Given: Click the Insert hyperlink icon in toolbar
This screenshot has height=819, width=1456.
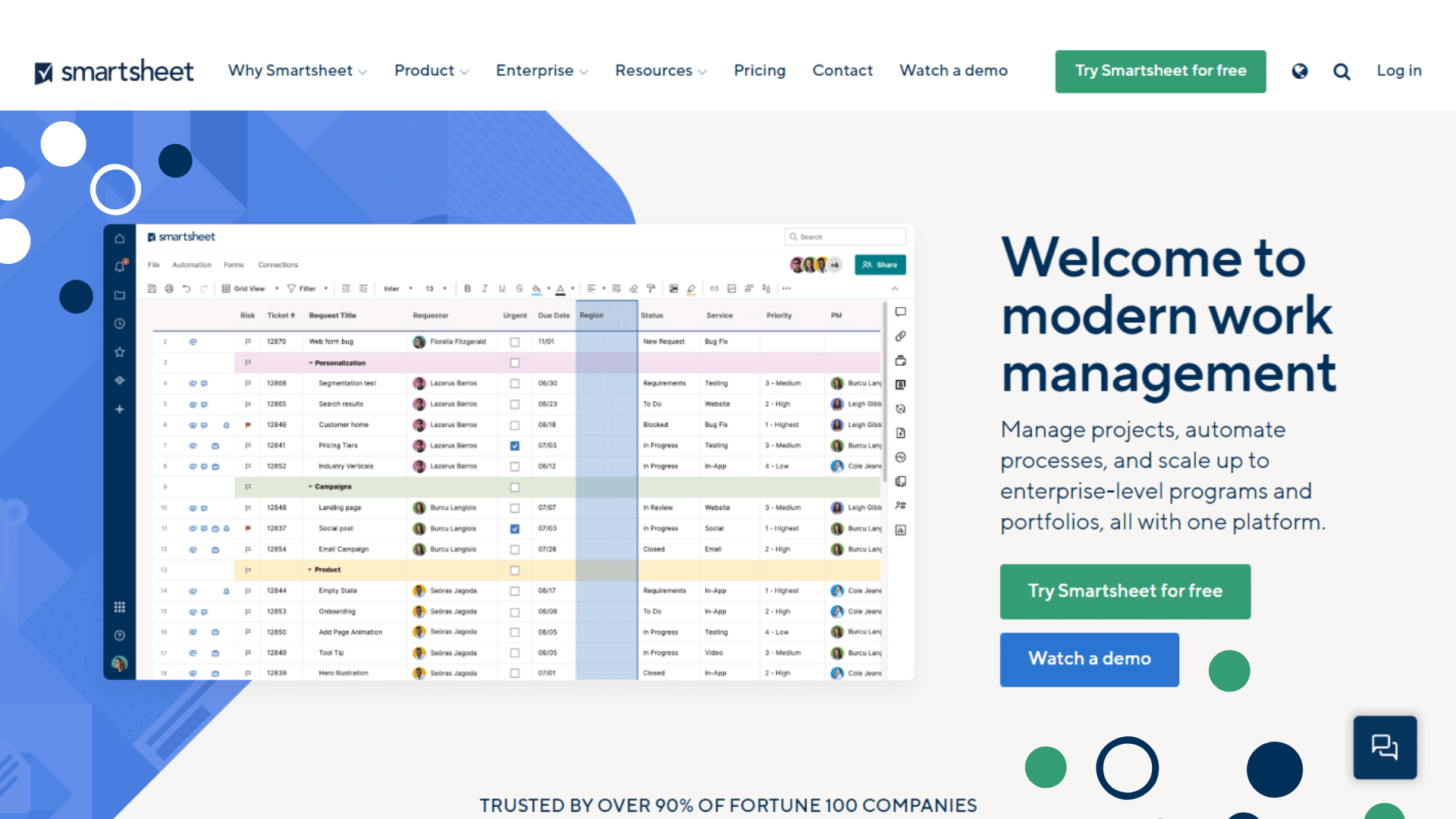Looking at the screenshot, I should [x=714, y=288].
